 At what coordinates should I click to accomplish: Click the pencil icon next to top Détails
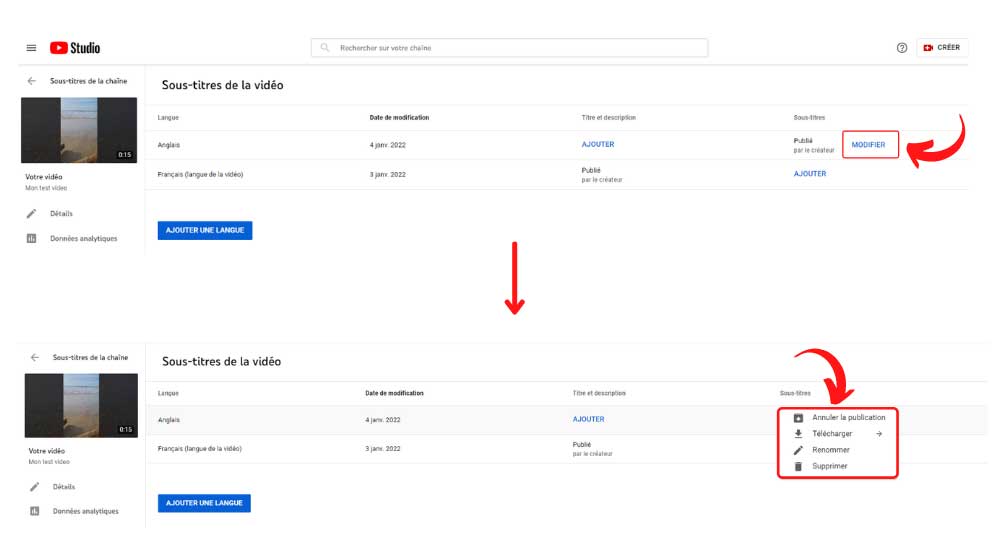coord(31,214)
